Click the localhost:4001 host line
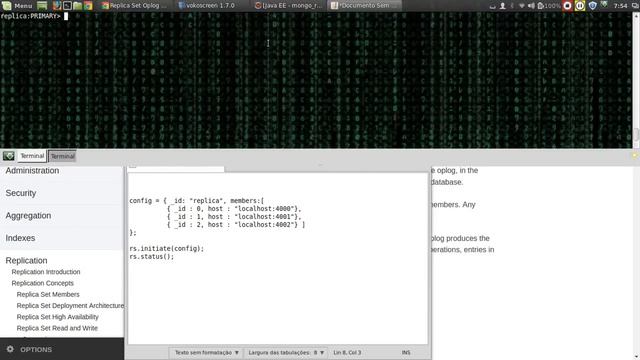This screenshot has width=640, height=360. click(234, 217)
